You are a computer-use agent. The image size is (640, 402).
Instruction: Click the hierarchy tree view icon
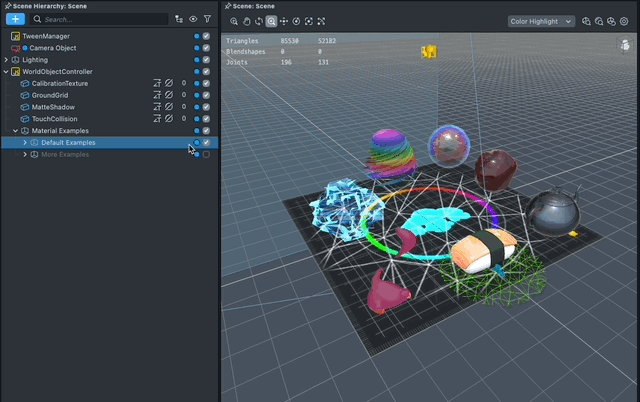point(179,19)
